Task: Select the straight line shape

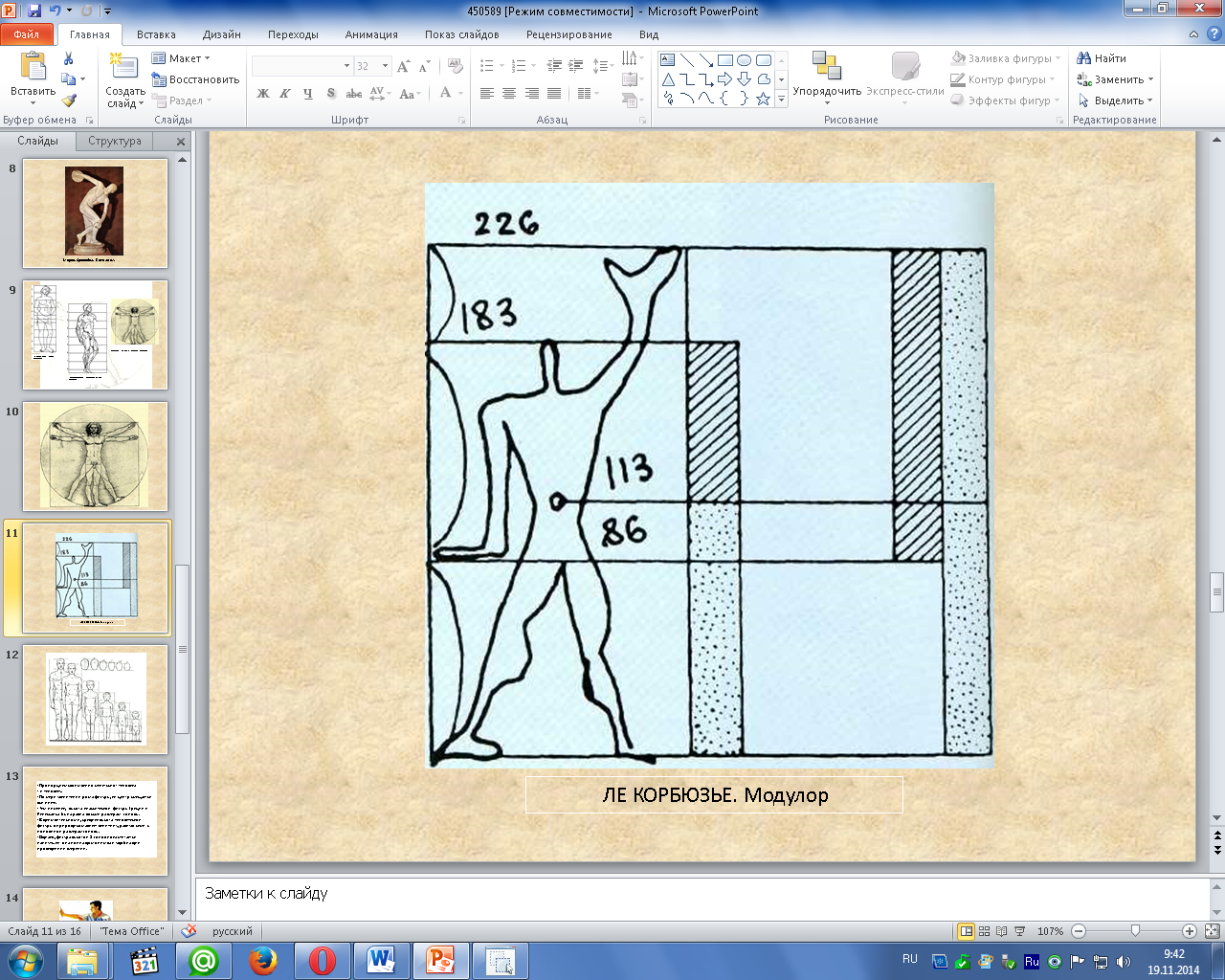Action: pos(687,60)
